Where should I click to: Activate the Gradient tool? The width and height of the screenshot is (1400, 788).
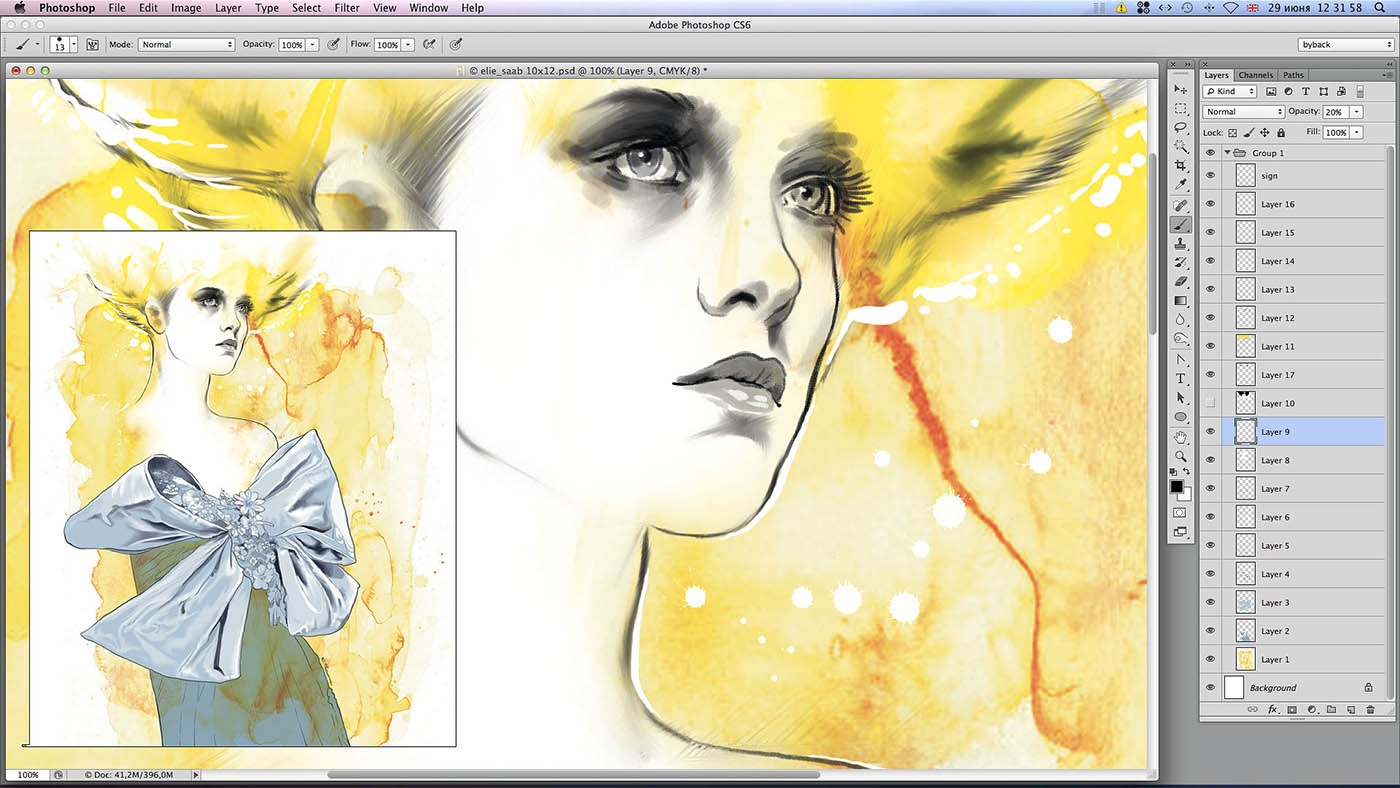pos(1181,300)
